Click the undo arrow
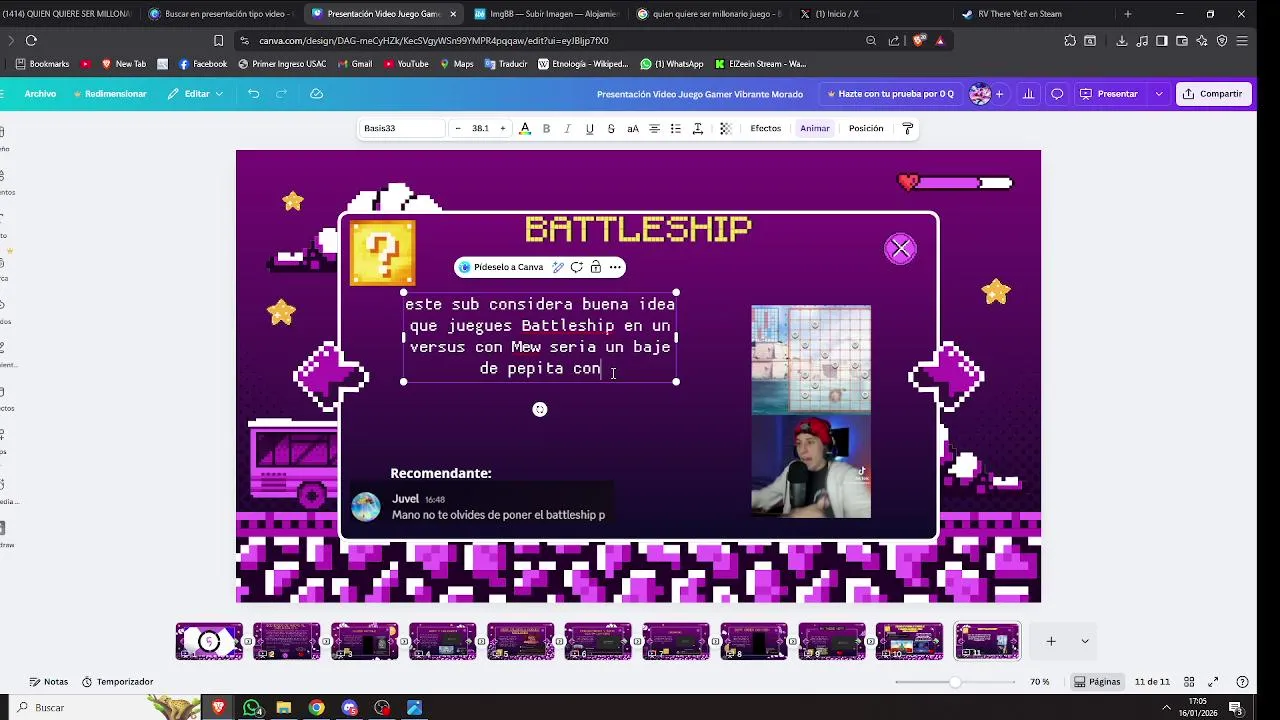The image size is (1280, 720). pyautogui.click(x=254, y=94)
